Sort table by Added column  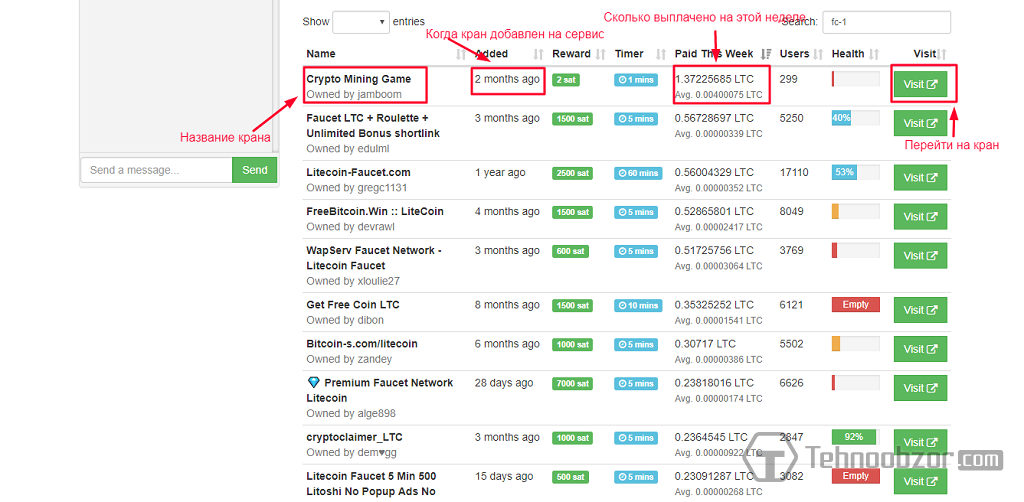click(x=509, y=54)
